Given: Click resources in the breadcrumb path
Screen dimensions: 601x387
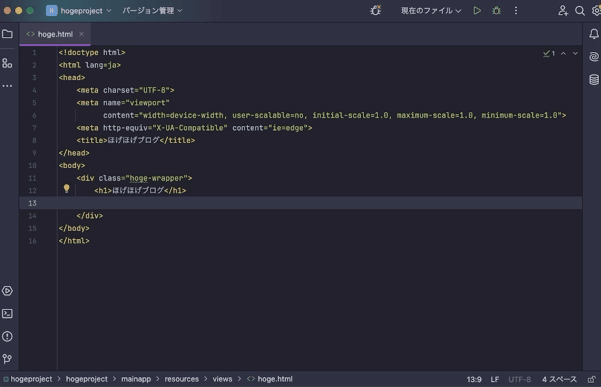Looking at the screenshot, I should pyautogui.click(x=182, y=379).
